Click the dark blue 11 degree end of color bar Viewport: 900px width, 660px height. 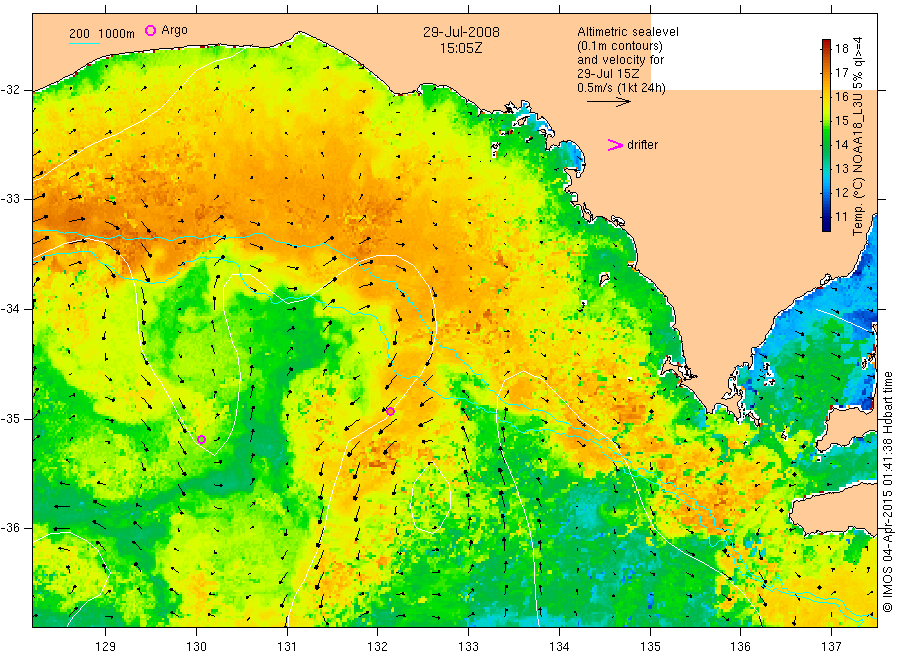(x=826, y=226)
